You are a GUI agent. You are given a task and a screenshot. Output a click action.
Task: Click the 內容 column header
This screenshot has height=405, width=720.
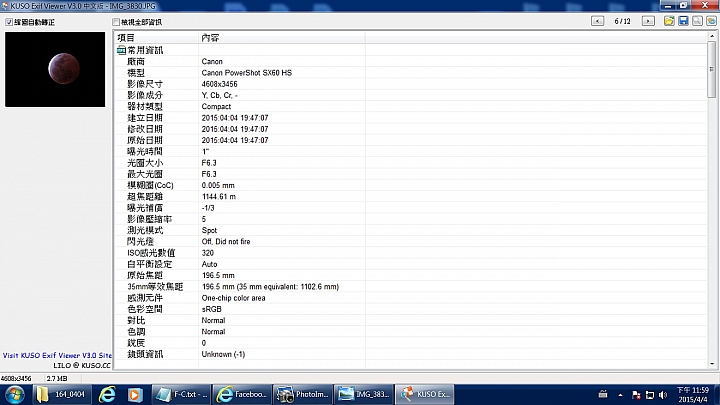tap(282, 38)
